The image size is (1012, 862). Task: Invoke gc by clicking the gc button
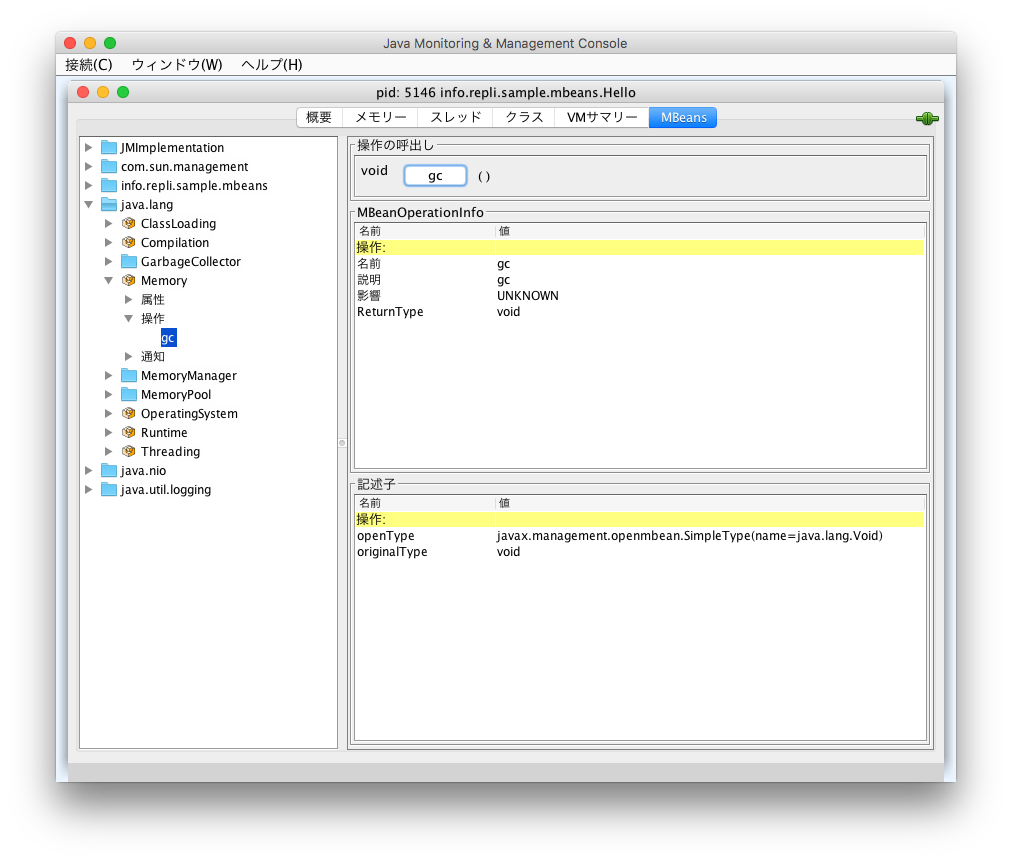pyautogui.click(x=435, y=174)
